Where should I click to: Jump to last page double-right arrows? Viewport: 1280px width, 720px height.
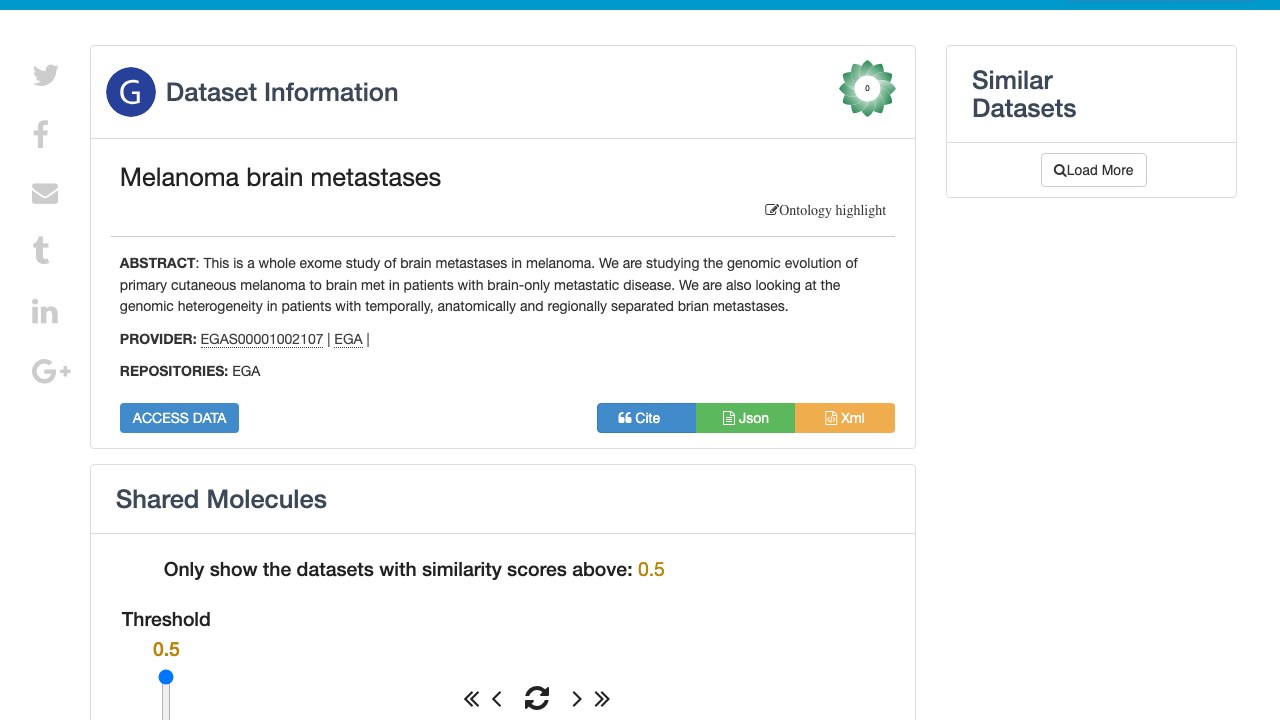pos(602,699)
